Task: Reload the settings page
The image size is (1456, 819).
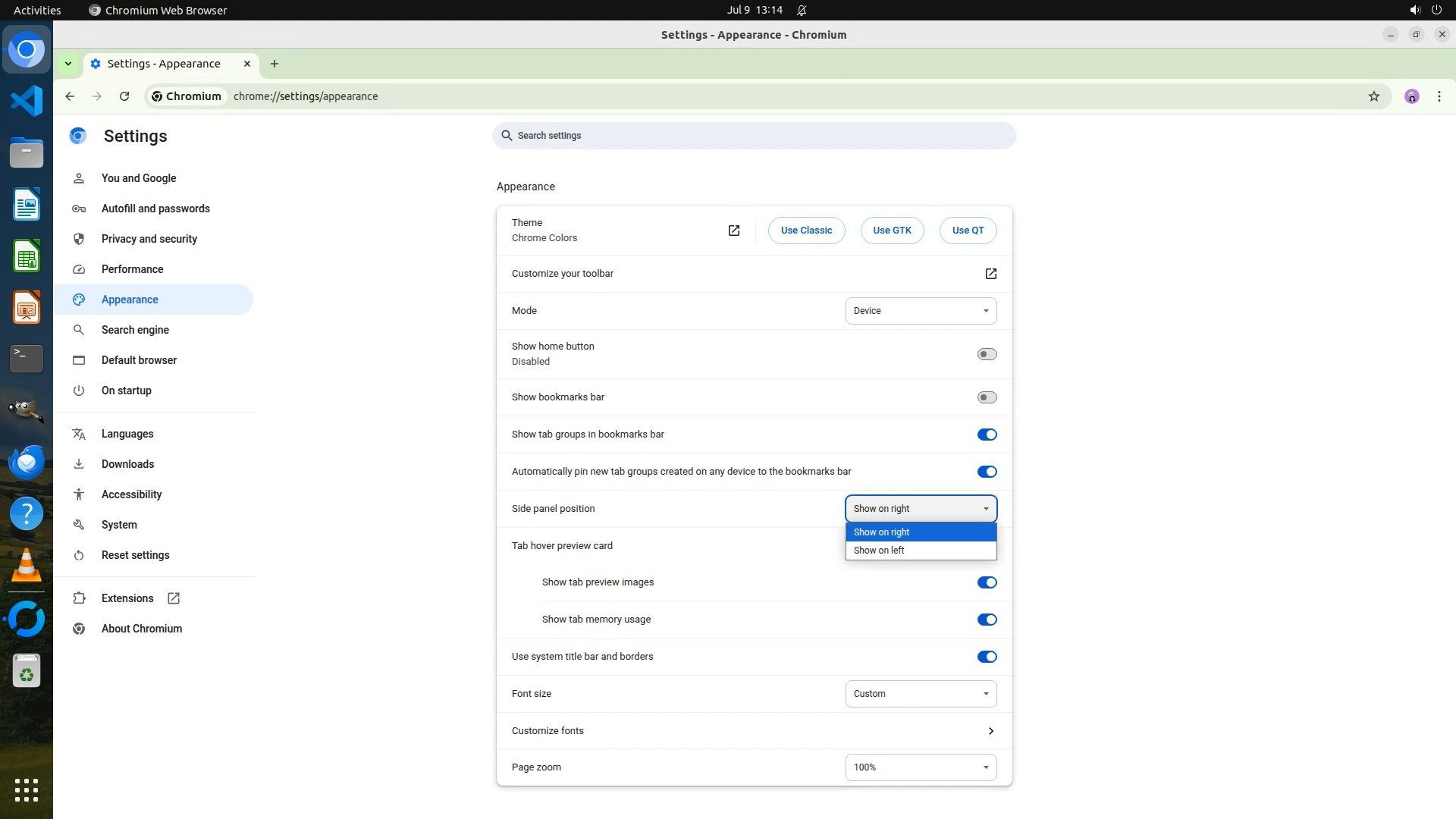Action: click(124, 96)
